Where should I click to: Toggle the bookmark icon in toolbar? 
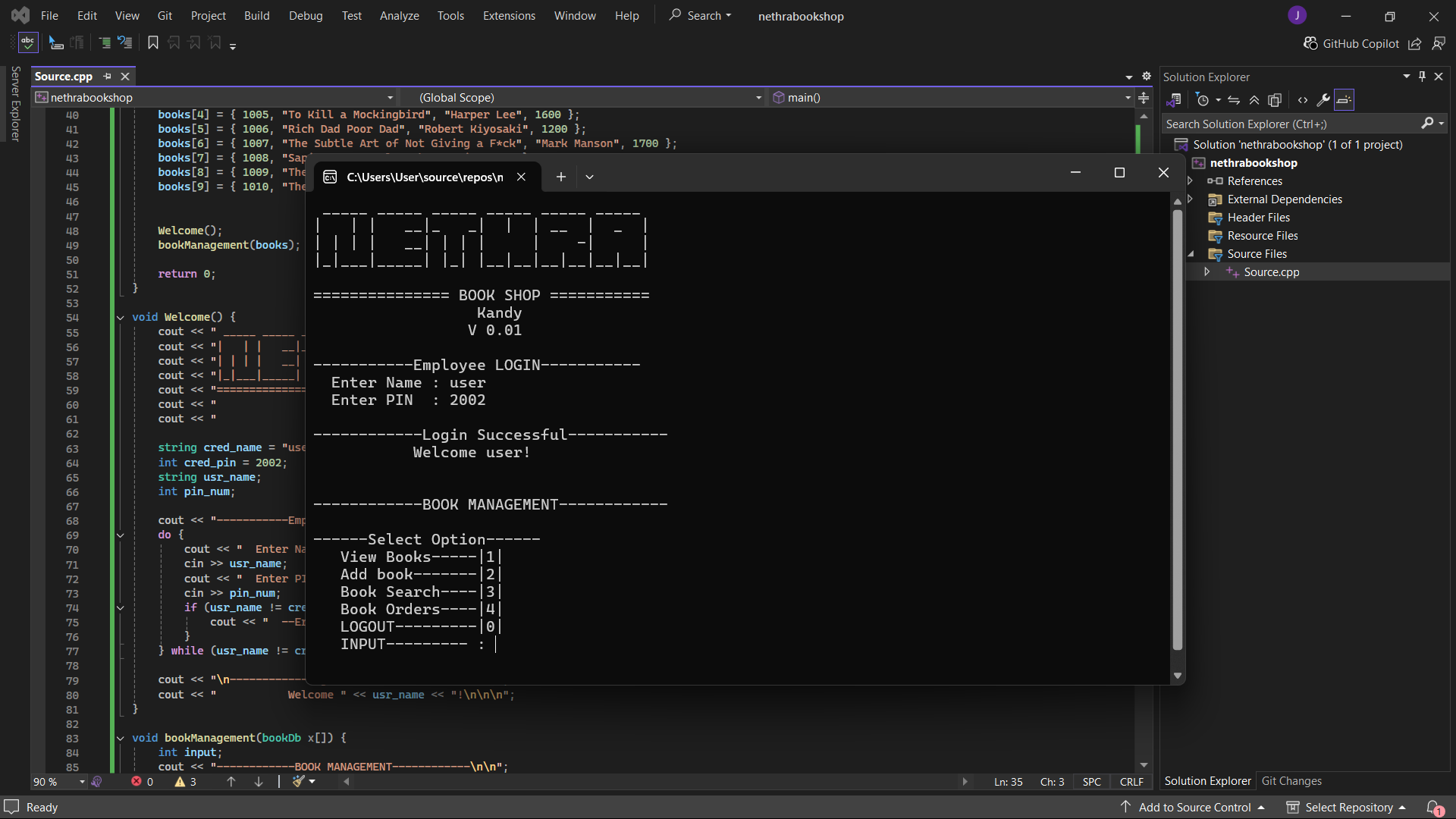[153, 43]
